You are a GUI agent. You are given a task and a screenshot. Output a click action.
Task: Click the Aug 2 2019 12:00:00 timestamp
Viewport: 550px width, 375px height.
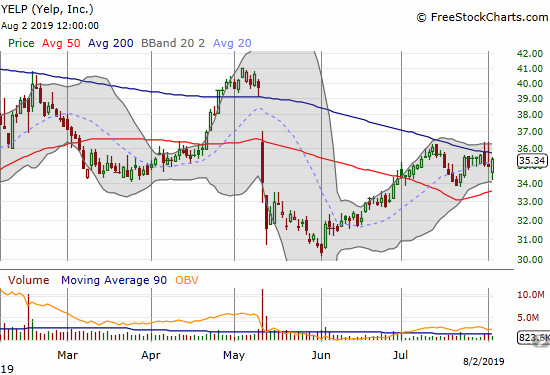(x=49, y=26)
